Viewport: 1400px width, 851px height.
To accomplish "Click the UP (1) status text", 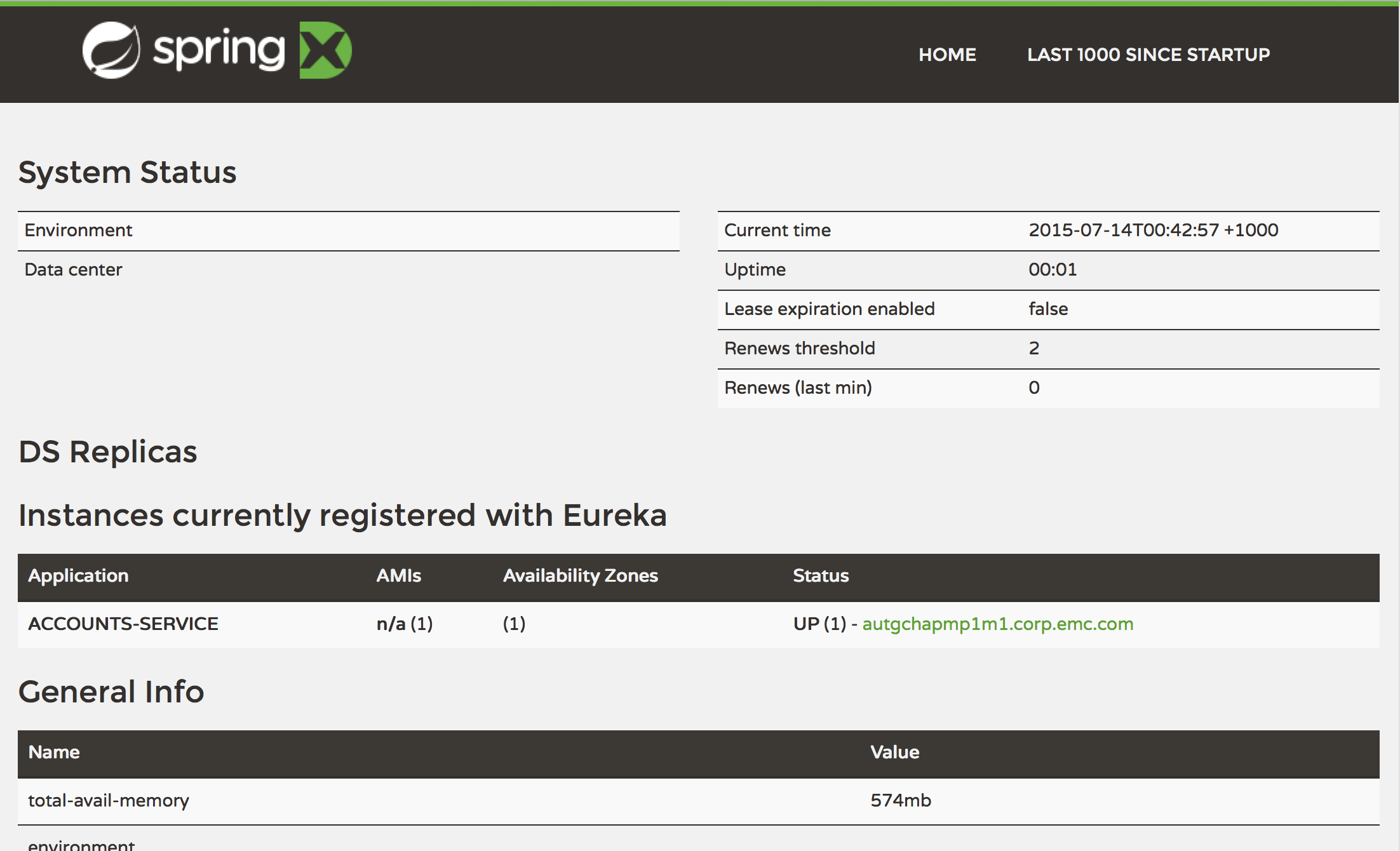I will [x=820, y=624].
